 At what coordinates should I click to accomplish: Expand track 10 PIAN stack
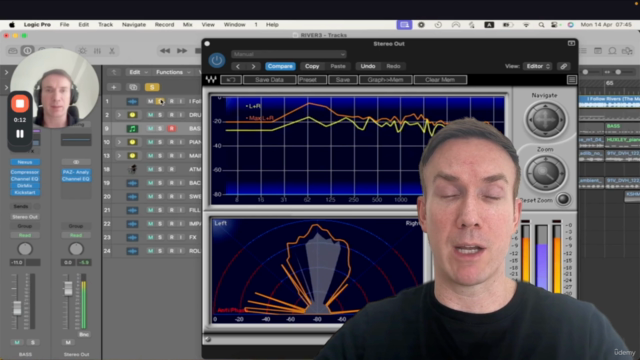pos(119,142)
